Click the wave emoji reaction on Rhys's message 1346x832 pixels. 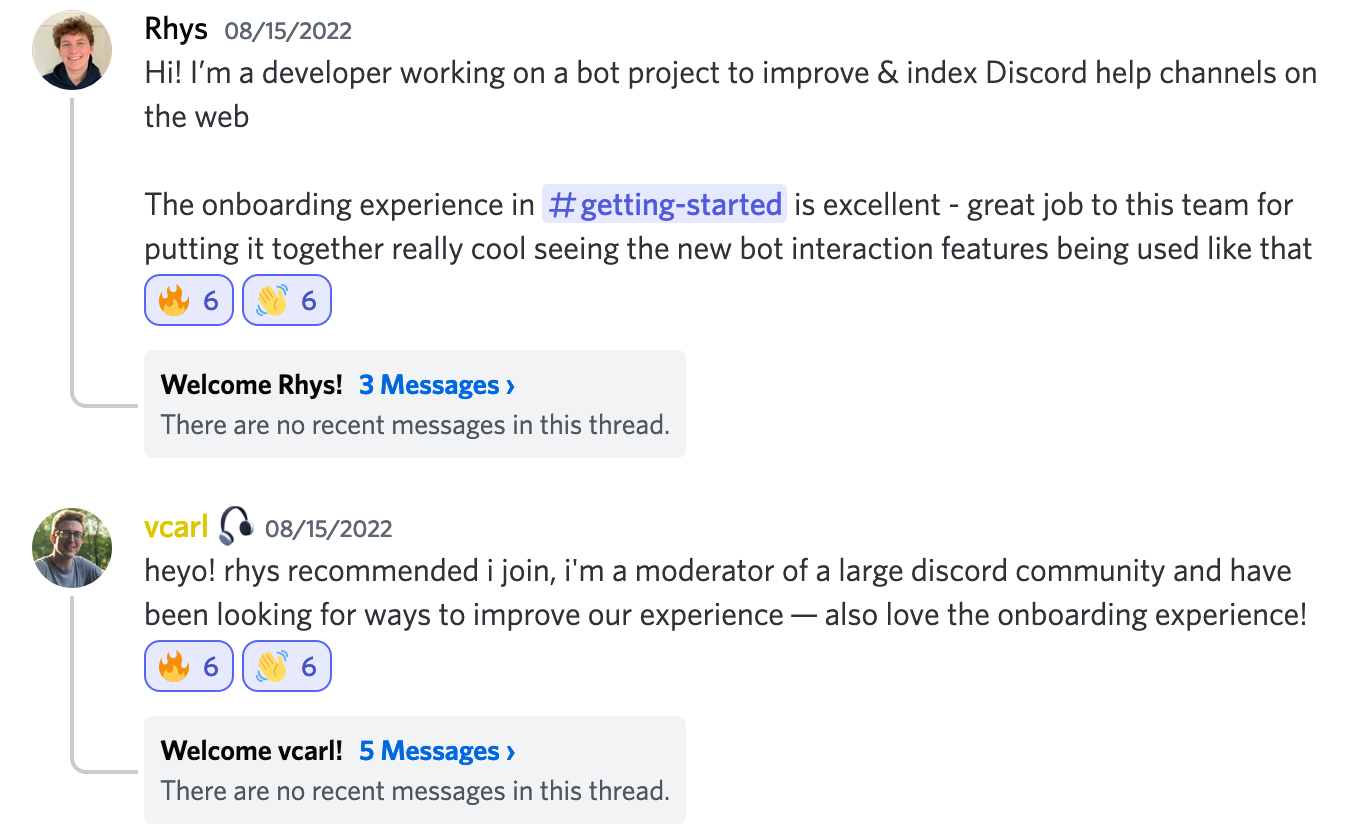coord(287,300)
